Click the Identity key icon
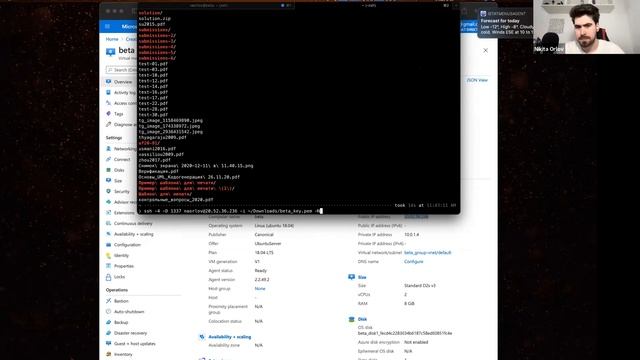This screenshot has width=640, height=360. (x=109, y=255)
